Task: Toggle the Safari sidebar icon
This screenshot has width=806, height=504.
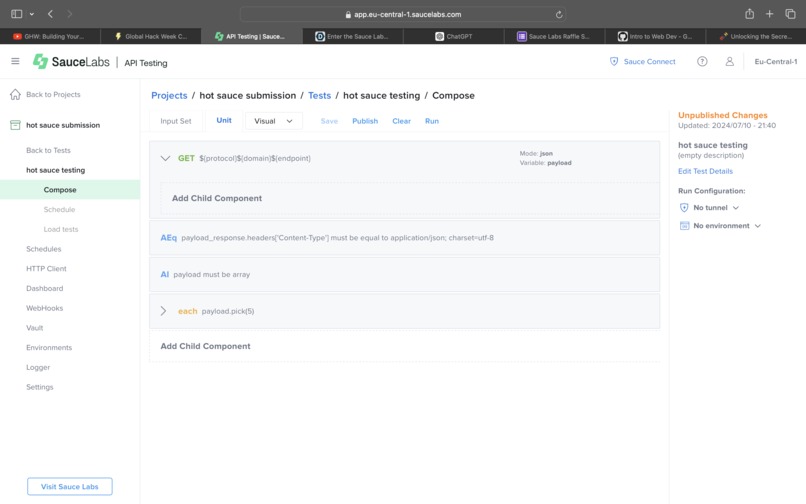Action: pyautogui.click(x=16, y=14)
